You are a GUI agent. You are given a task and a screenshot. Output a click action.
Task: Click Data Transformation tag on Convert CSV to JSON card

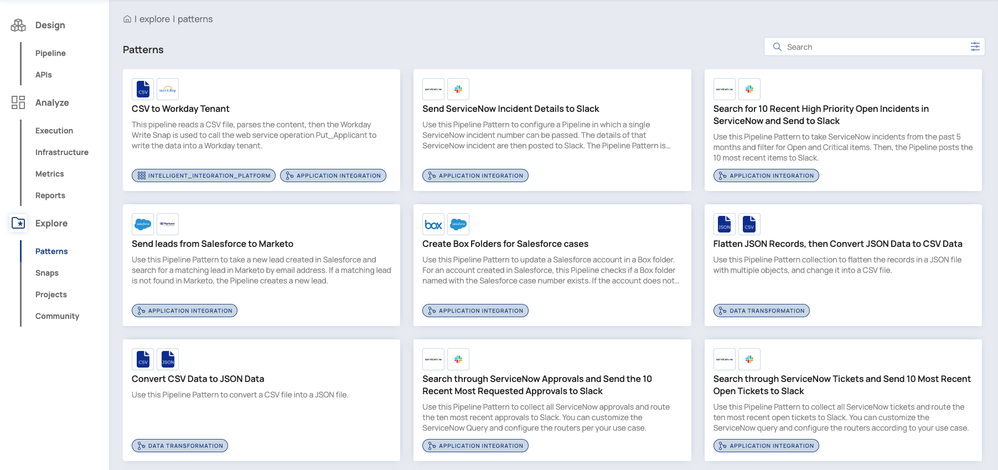179,446
